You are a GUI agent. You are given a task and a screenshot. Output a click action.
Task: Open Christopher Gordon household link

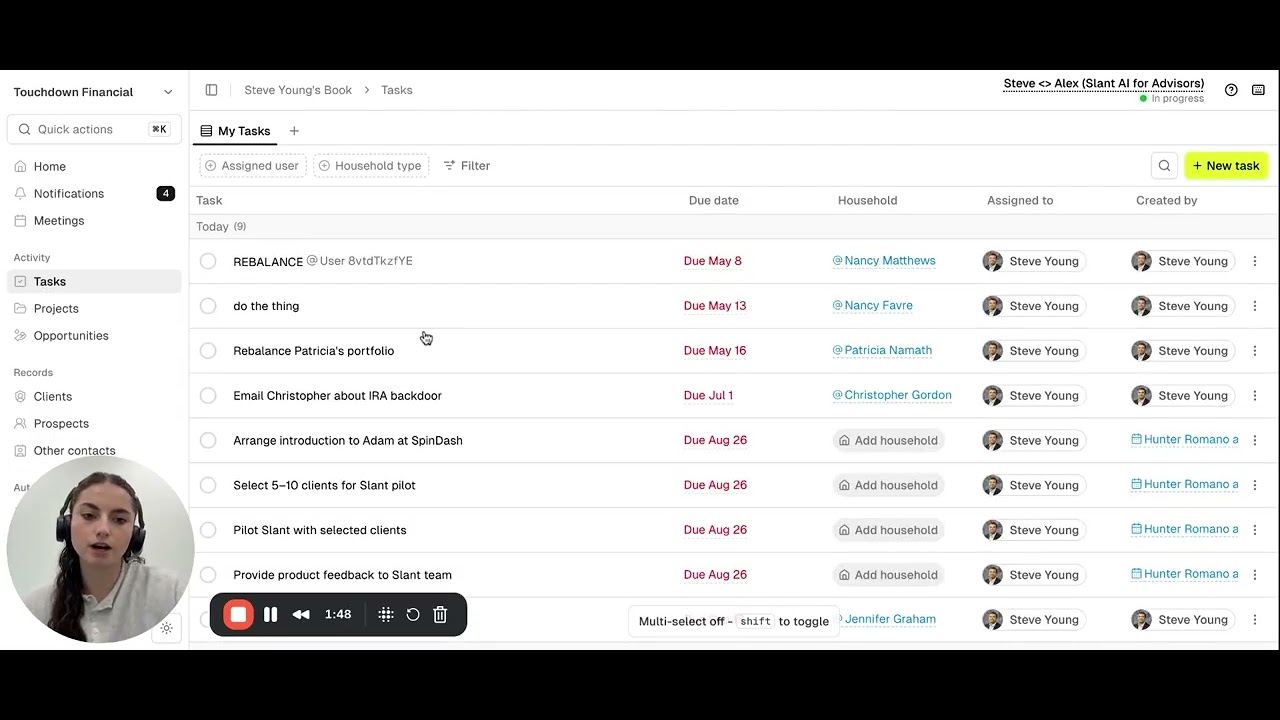tap(892, 395)
